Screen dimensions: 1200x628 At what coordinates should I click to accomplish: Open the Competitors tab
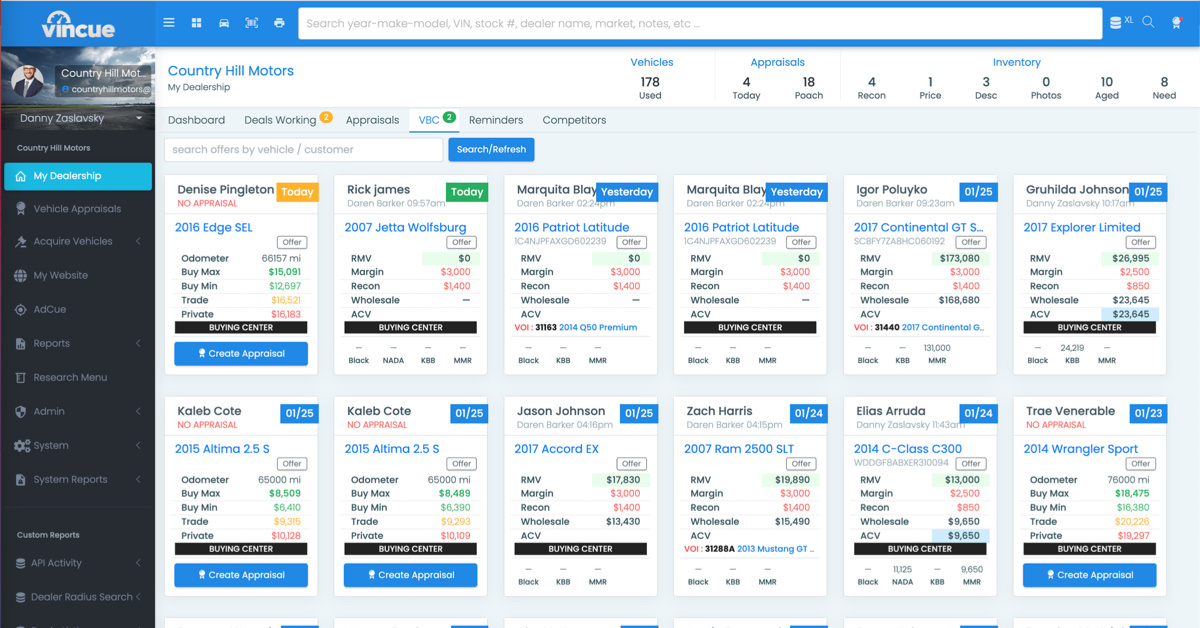(574, 120)
